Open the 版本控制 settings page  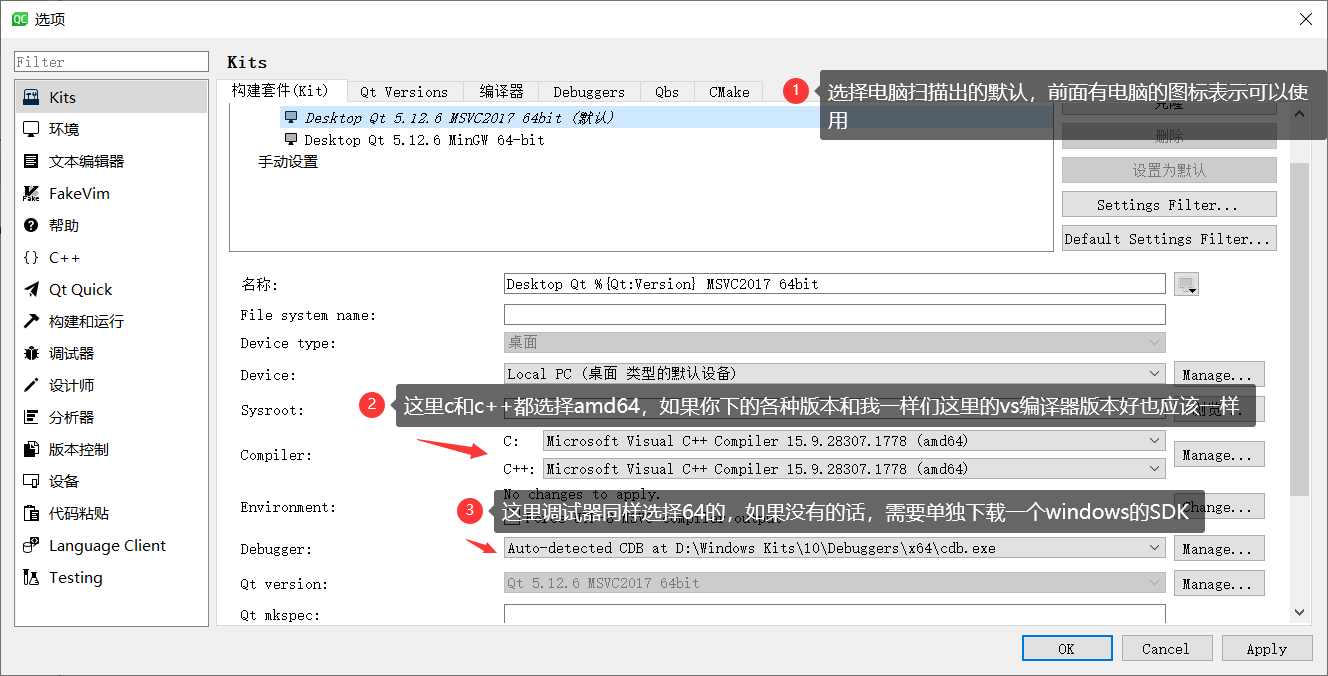(x=70, y=448)
